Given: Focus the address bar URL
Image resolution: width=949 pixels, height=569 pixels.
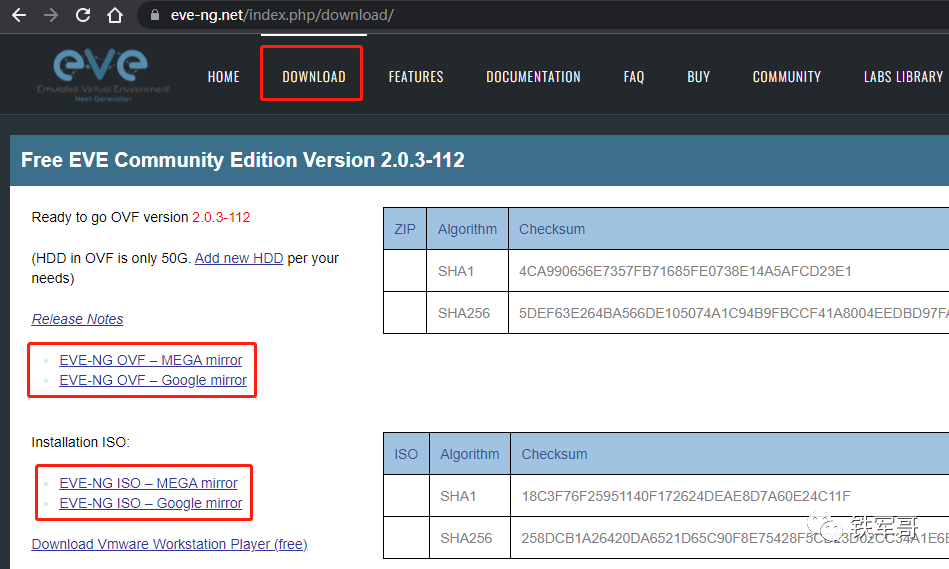Looking at the screenshot, I should click(x=282, y=15).
